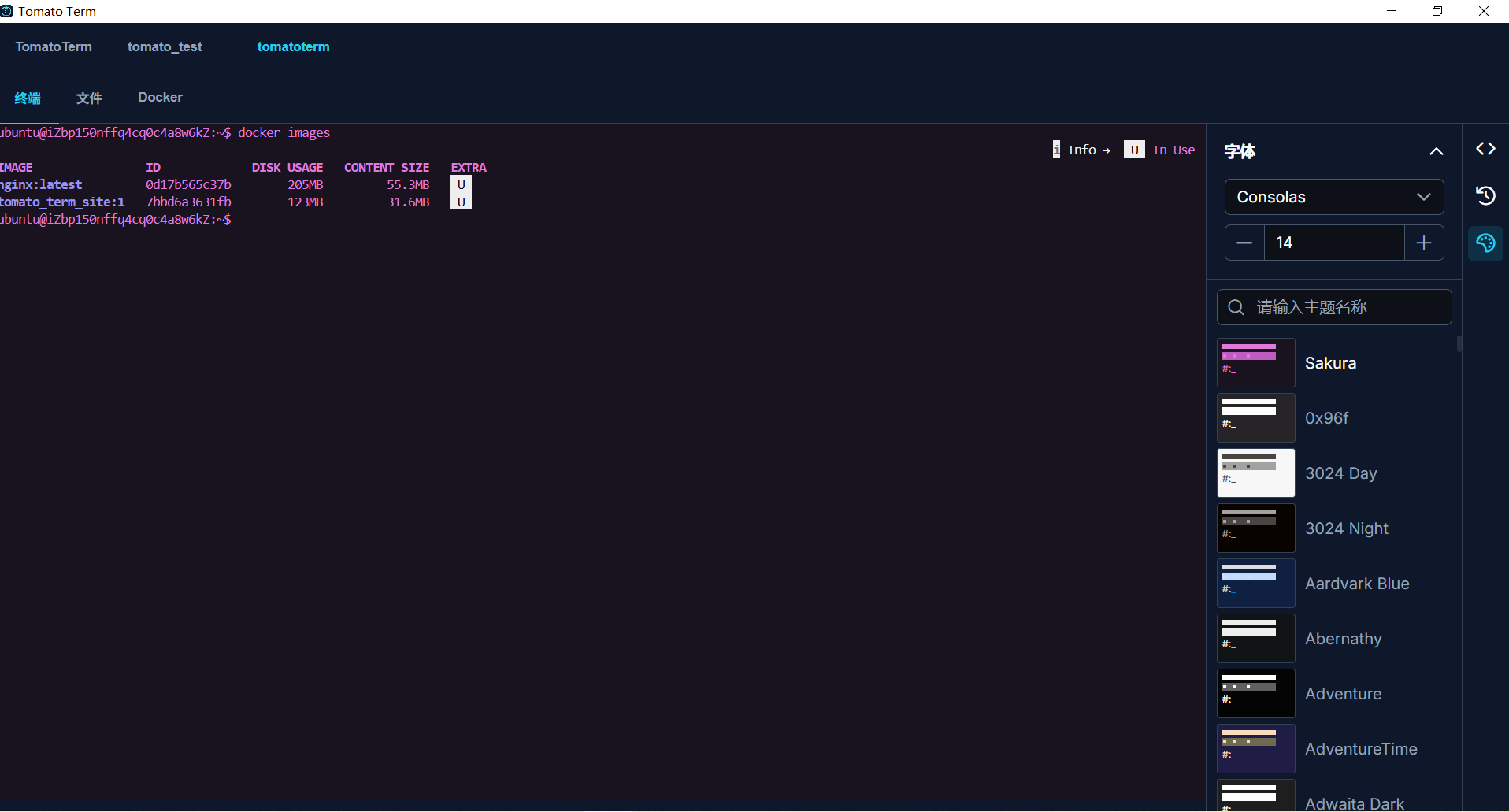1509x812 pixels.
Task: Select the 0x96f theme
Action: (1326, 418)
